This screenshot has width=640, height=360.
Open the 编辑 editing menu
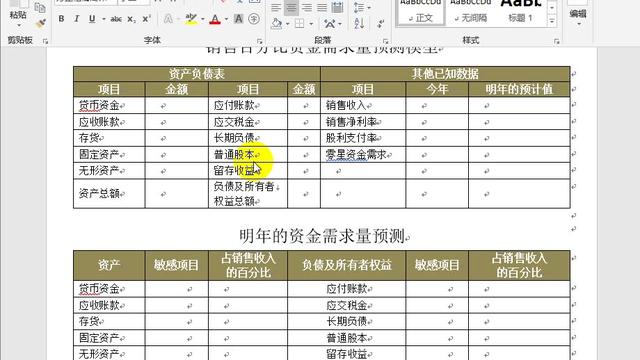pos(578,15)
